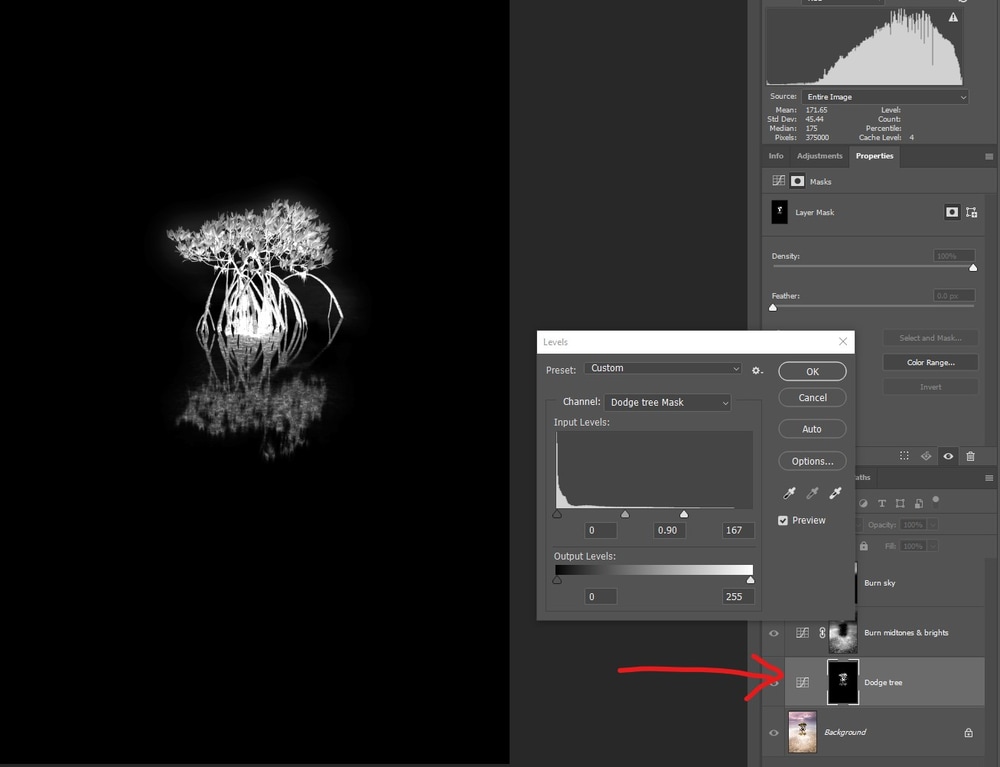Click the mask Feather slider handle
The image size is (1000, 767).
tap(773, 307)
